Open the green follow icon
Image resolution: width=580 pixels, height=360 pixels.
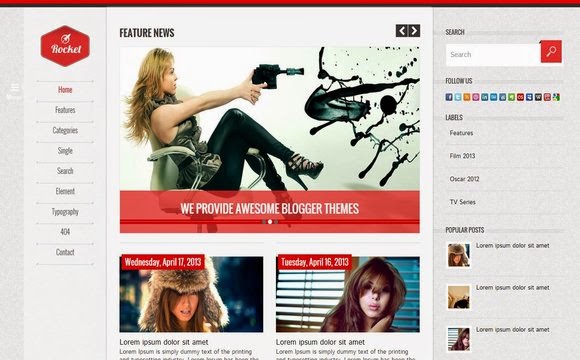[512, 97]
